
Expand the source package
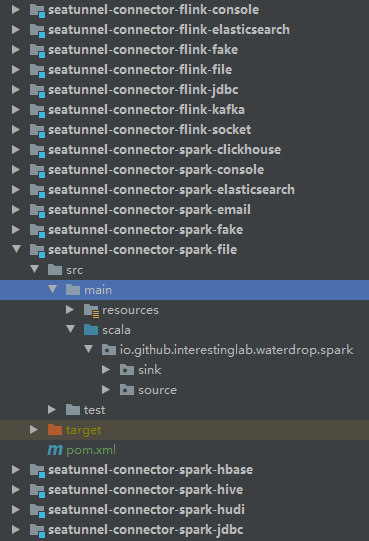click(106, 390)
